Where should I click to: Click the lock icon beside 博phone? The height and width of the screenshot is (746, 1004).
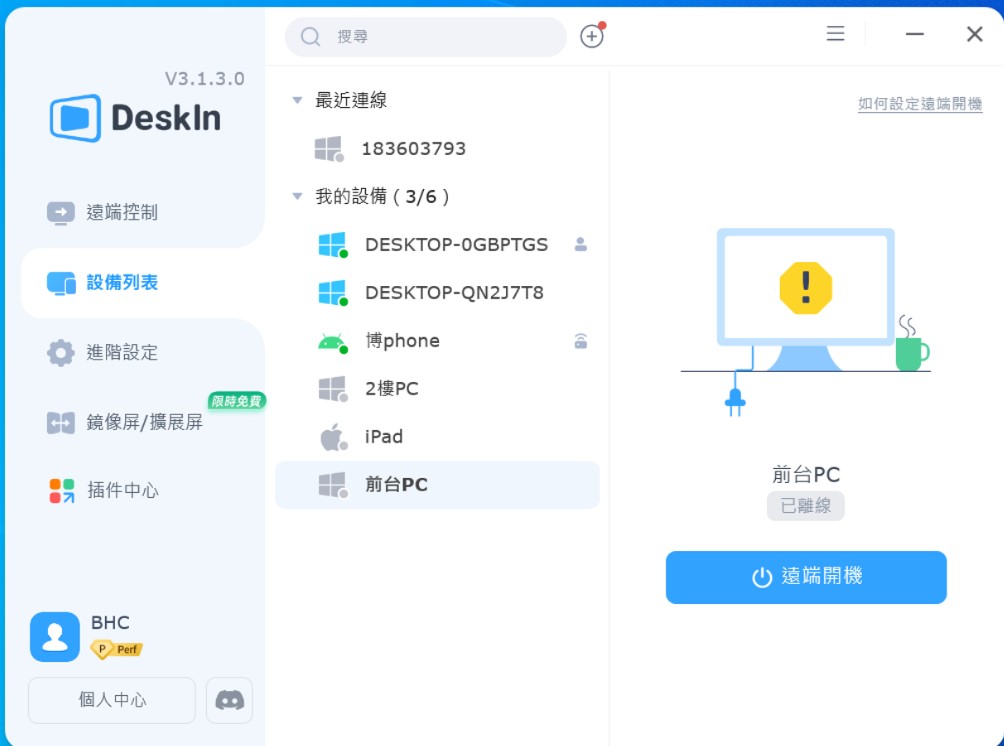point(581,341)
